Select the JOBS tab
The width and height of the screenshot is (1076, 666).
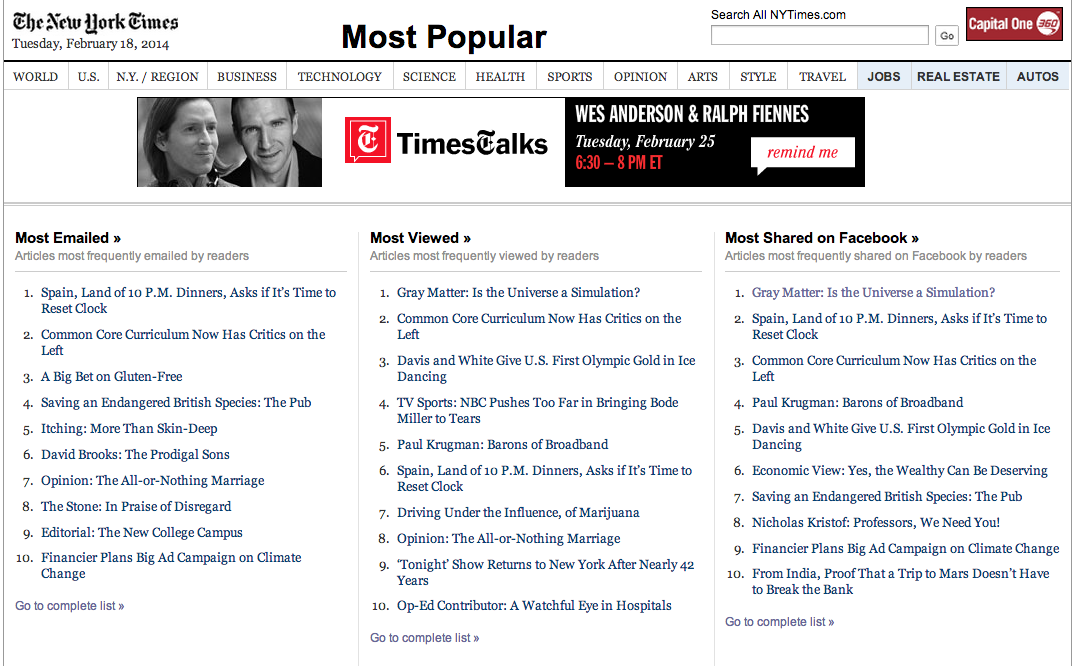click(x=884, y=76)
